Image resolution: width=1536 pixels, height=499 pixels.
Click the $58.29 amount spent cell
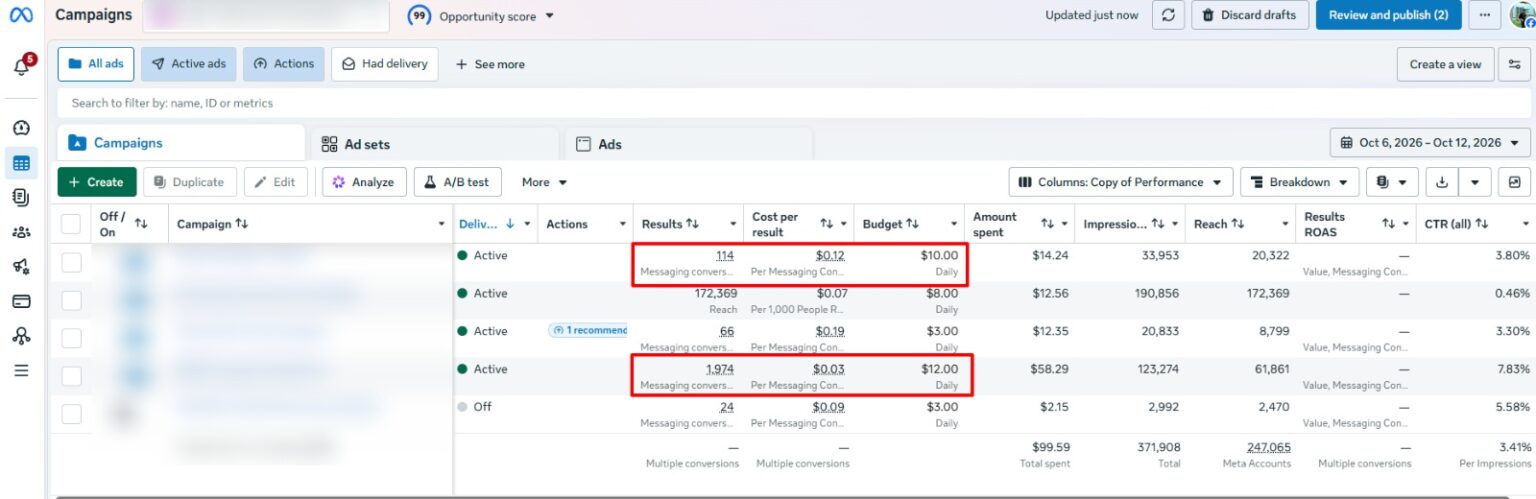[x=1049, y=369]
